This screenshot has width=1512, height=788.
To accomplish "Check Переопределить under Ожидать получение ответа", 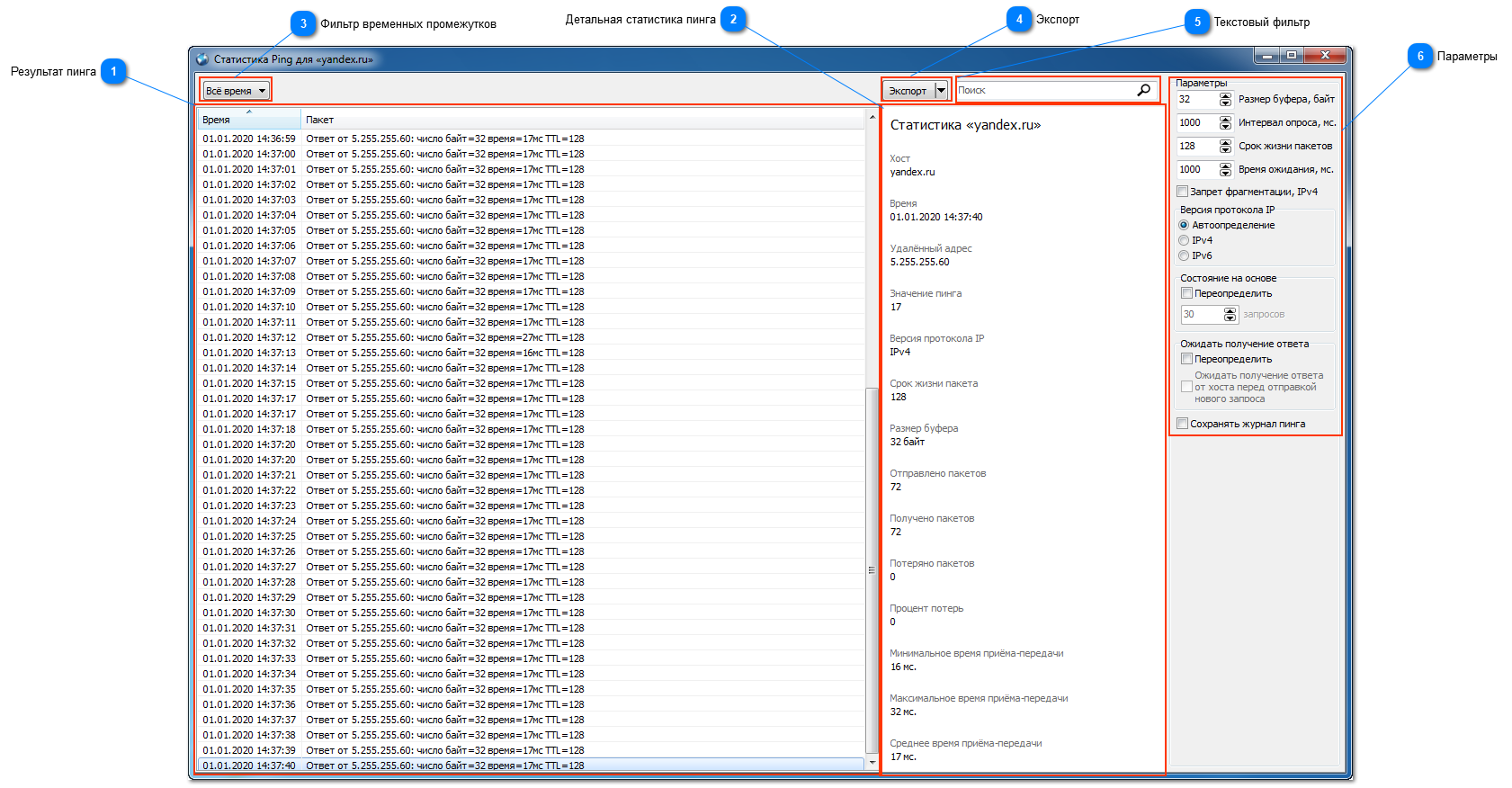I will click(x=1186, y=359).
